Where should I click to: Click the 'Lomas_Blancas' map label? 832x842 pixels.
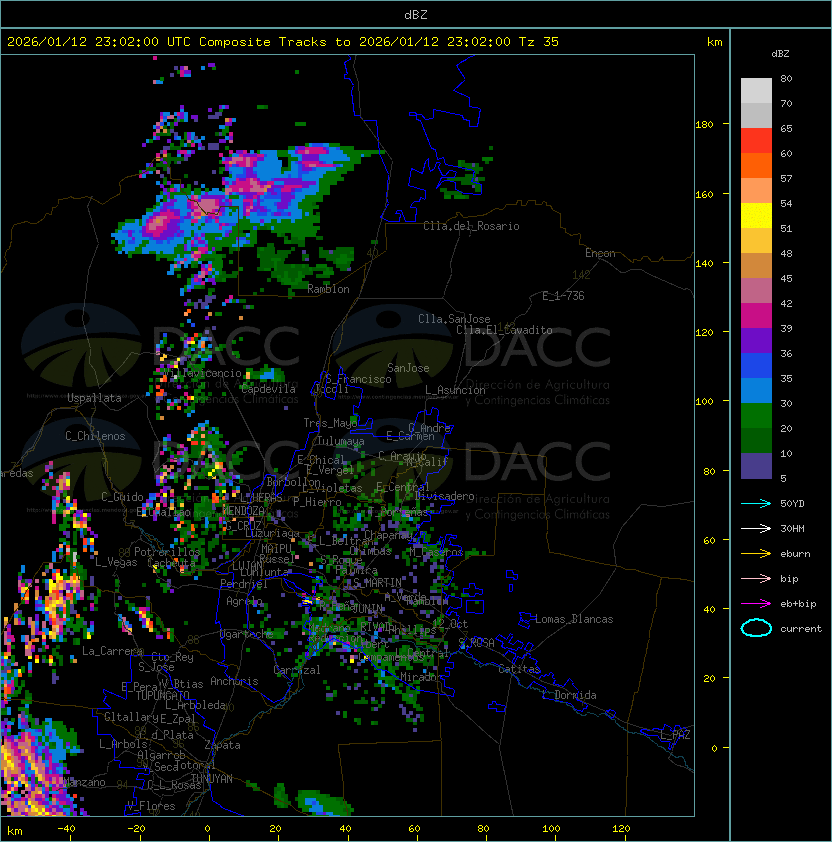click(574, 619)
